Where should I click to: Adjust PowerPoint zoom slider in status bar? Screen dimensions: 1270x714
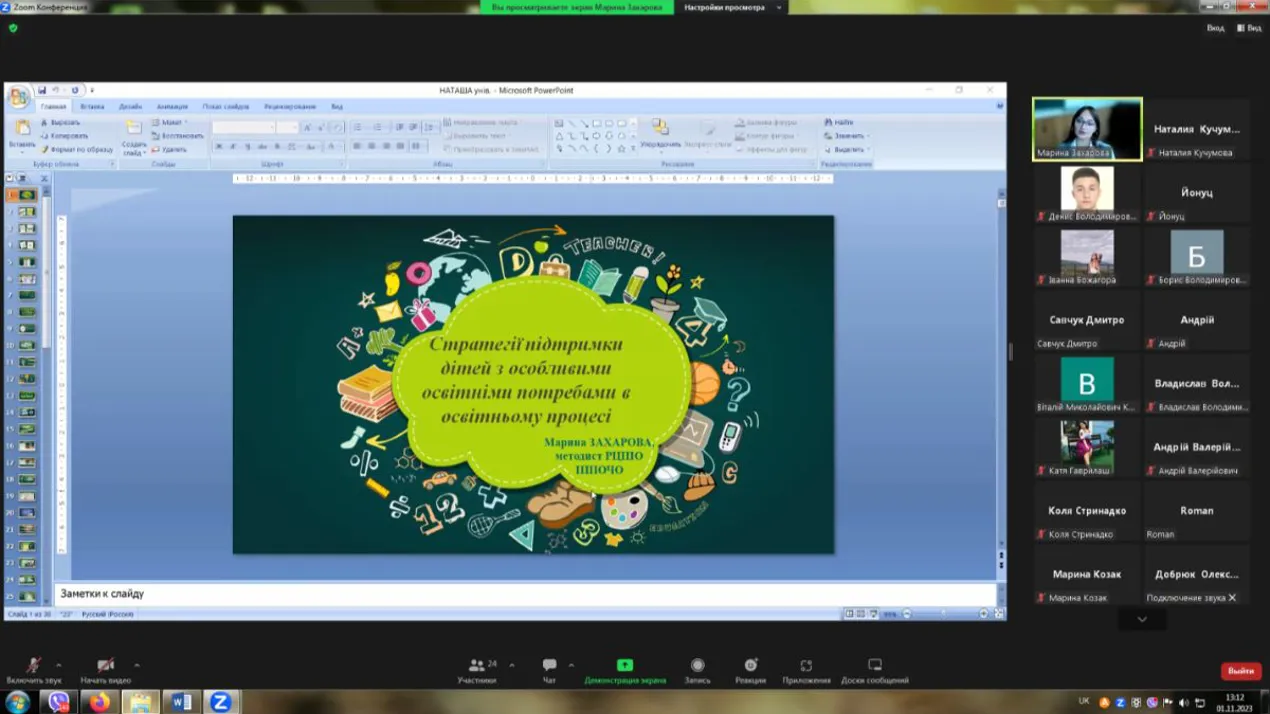tap(945, 614)
